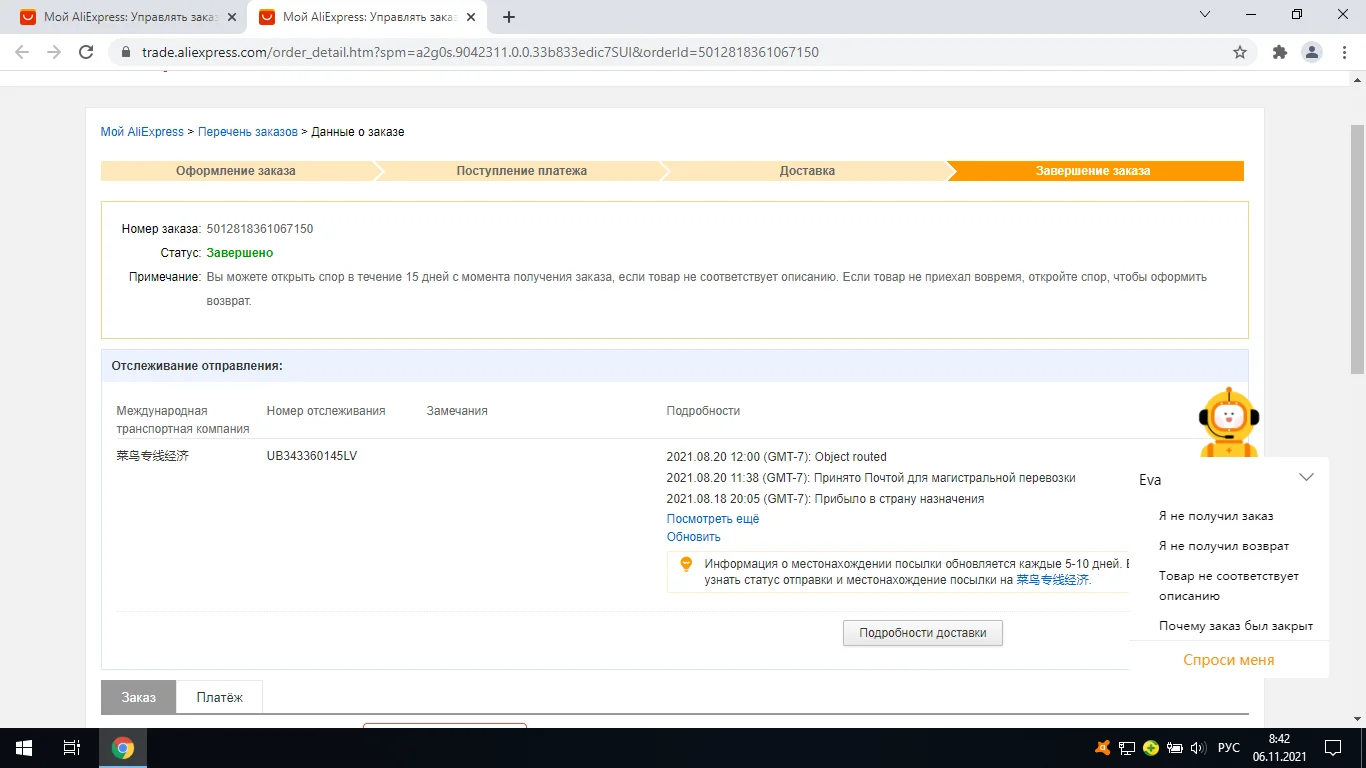The width and height of the screenshot is (1366, 768).
Task: Click the Поступление платежа step
Action: [x=522, y=171]
